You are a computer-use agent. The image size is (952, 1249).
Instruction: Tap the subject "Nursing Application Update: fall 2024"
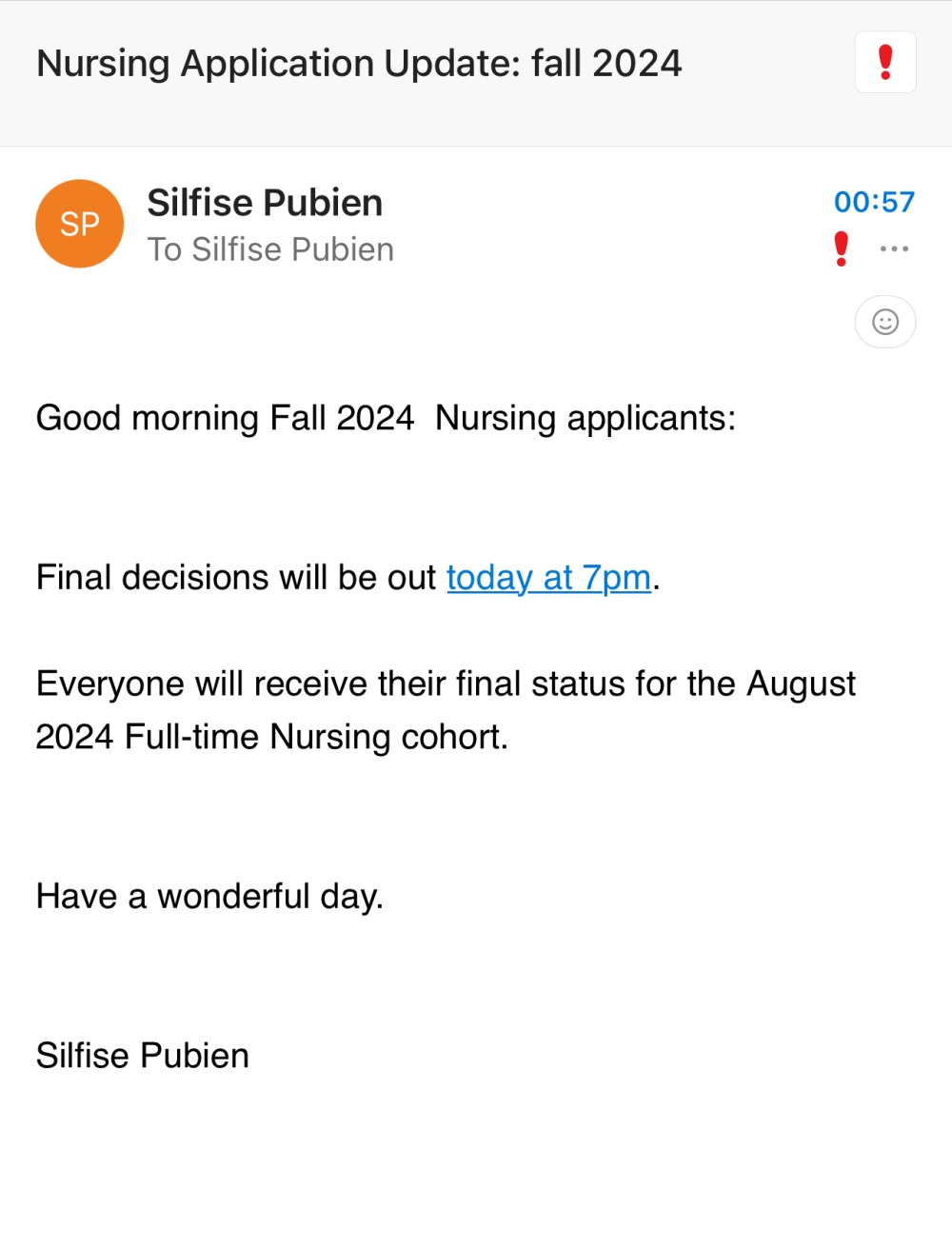[359, 64]
